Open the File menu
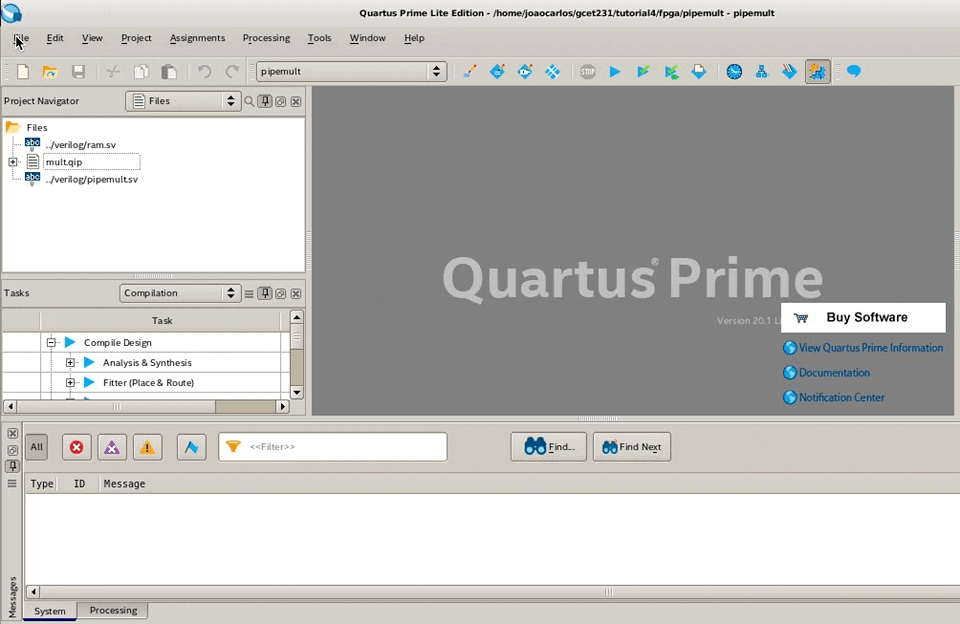The image size is (960, 624). tap(21, 38)
